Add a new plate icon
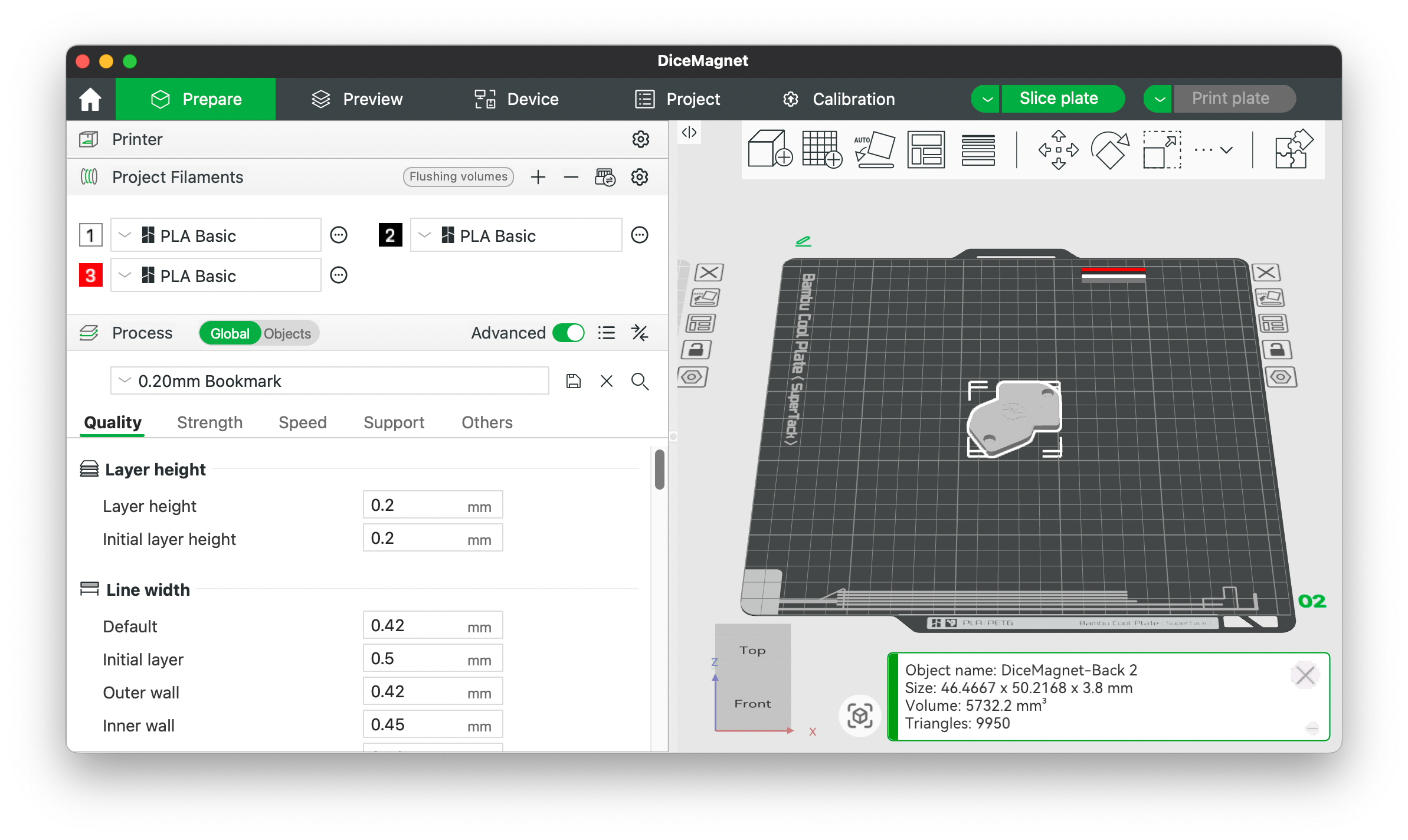The image size is (1408, 840). 822,149
